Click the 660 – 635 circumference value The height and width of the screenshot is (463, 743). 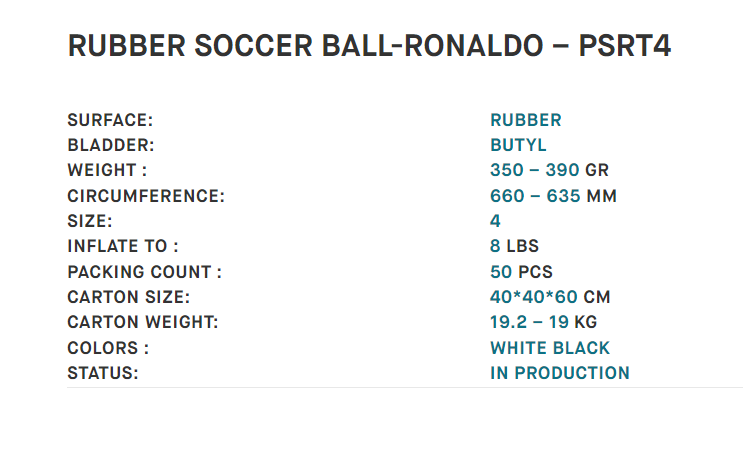[535, 196]
